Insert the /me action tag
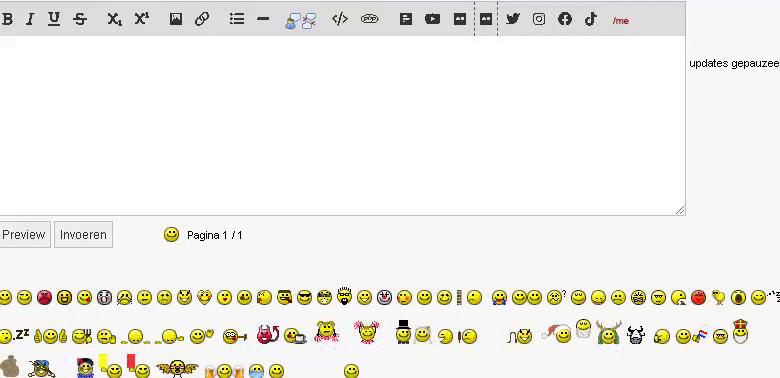 tap(621, 21)
